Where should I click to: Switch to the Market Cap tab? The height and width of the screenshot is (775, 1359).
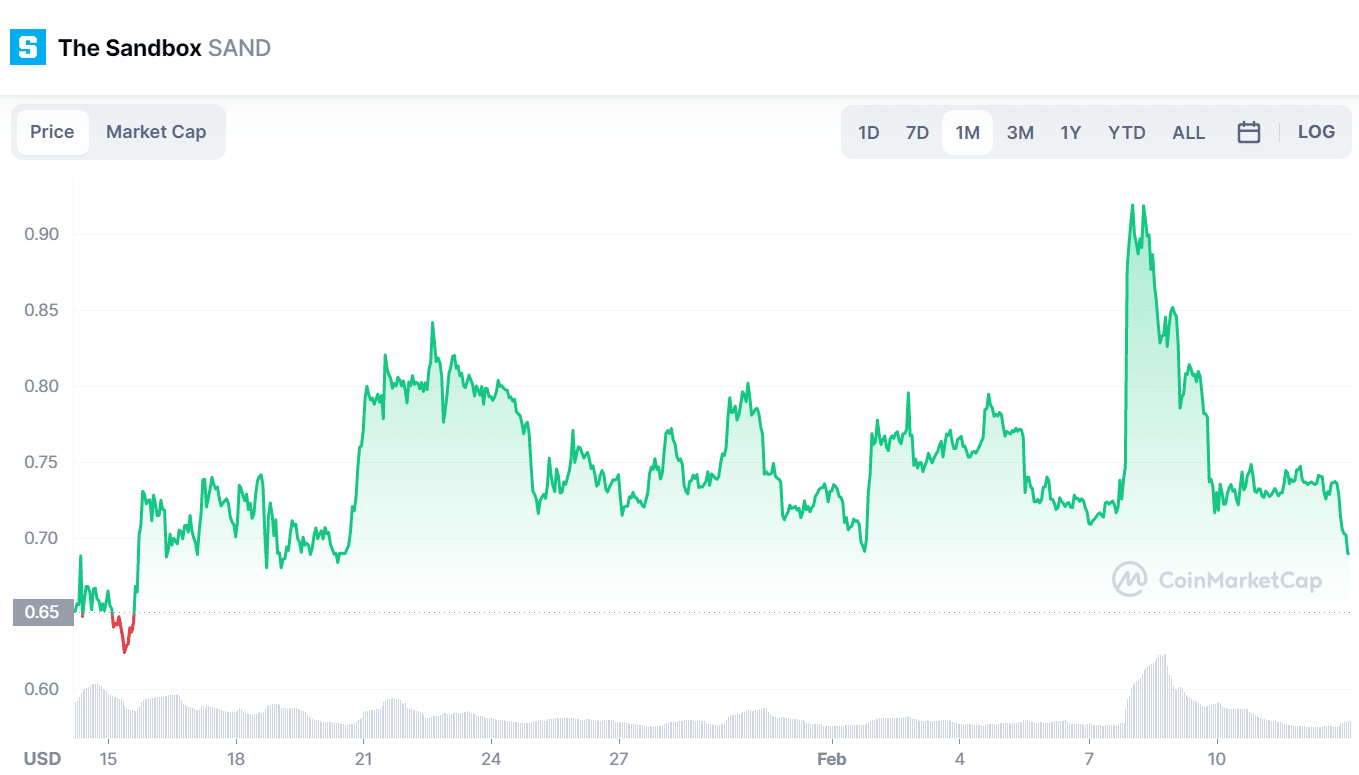pyautogui.click(x=156, y=132)
